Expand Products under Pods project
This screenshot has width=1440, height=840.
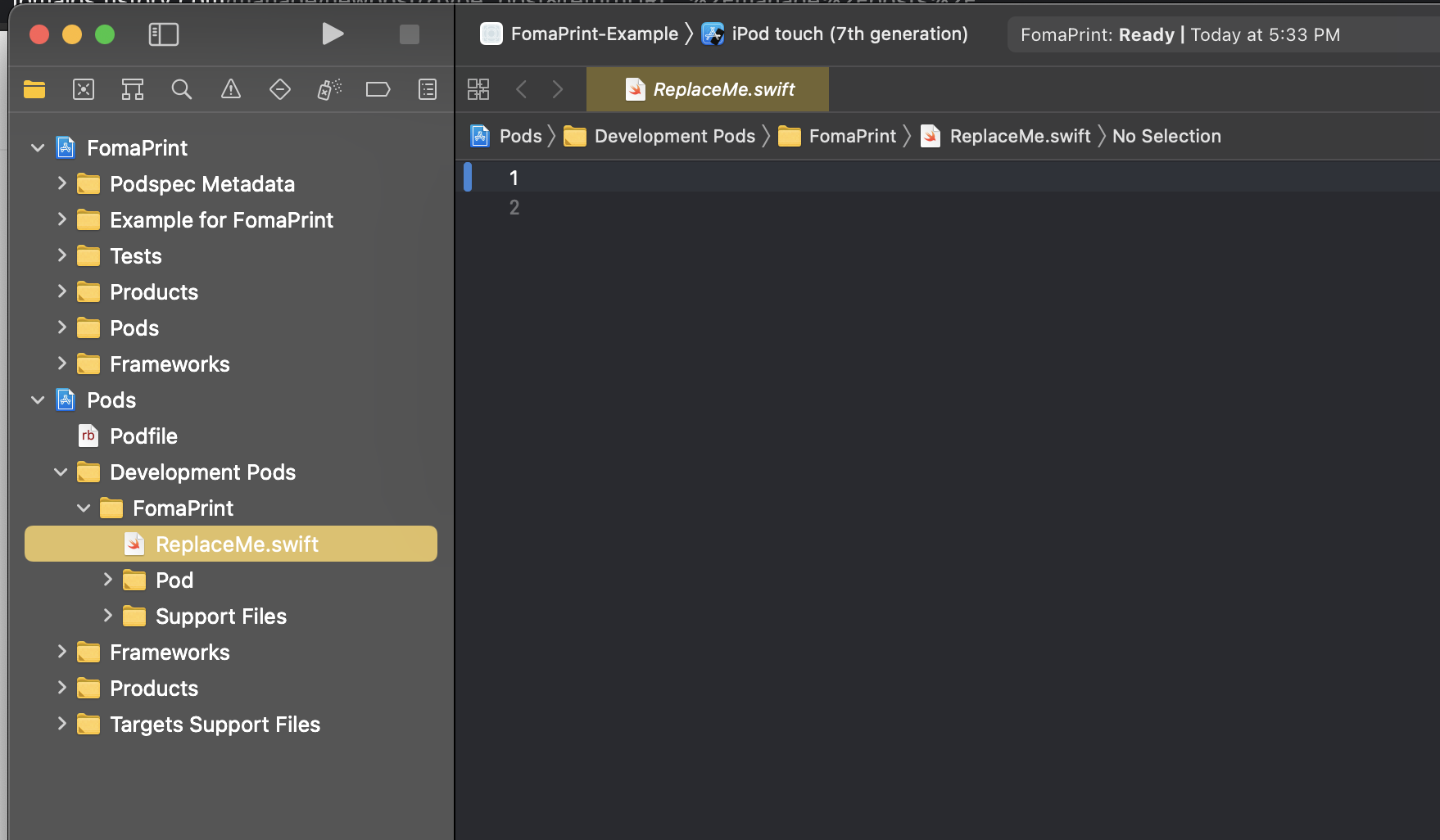point(61,688)
